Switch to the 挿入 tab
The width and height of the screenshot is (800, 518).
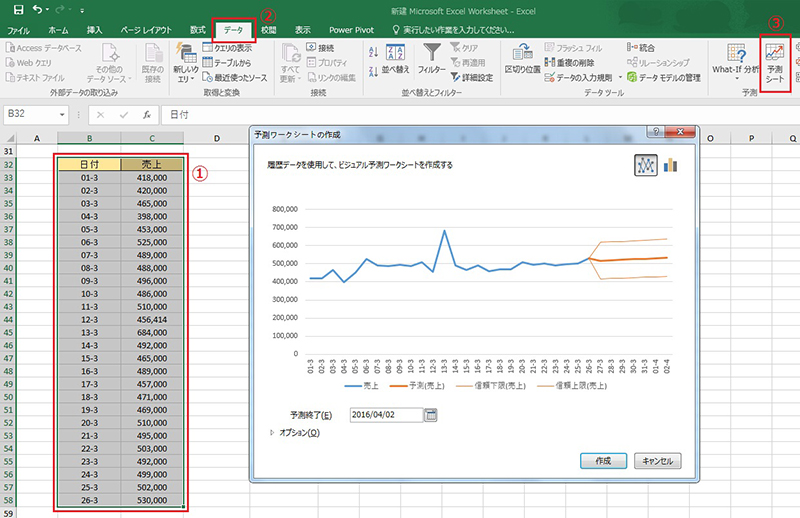point(94,30)
